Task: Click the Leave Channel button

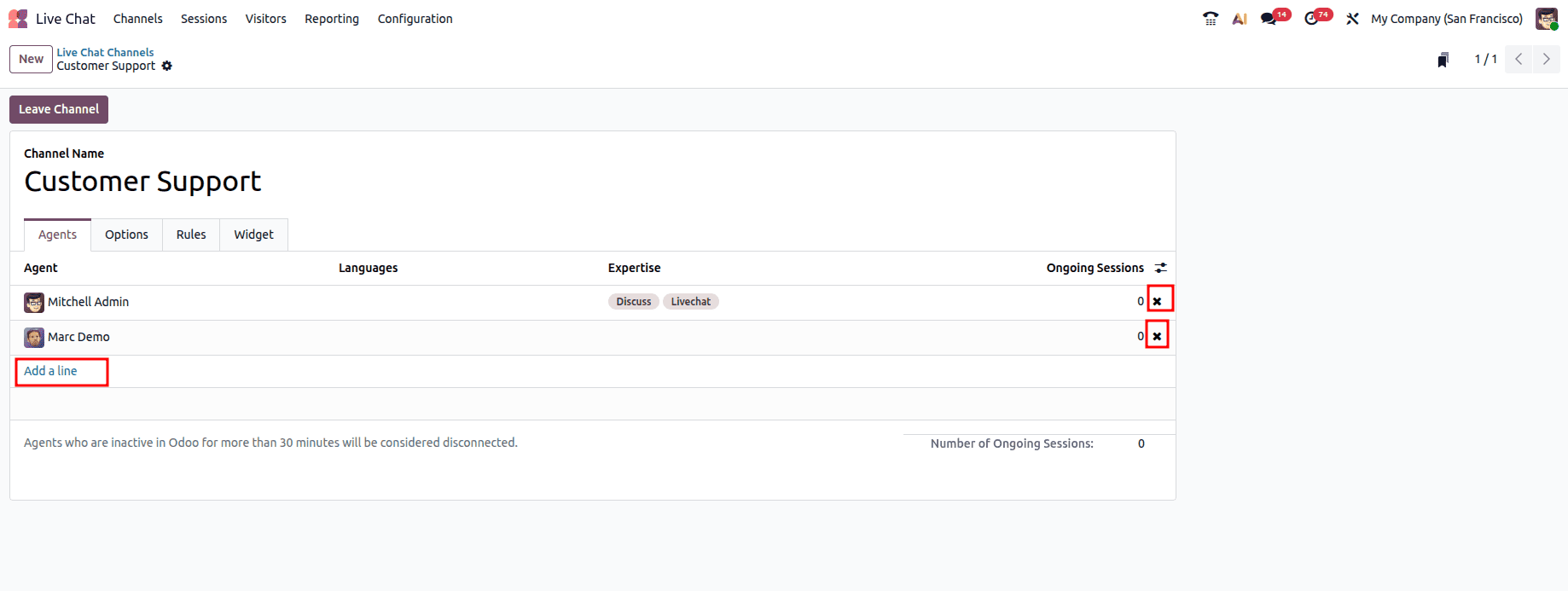Action: (59, 109)
